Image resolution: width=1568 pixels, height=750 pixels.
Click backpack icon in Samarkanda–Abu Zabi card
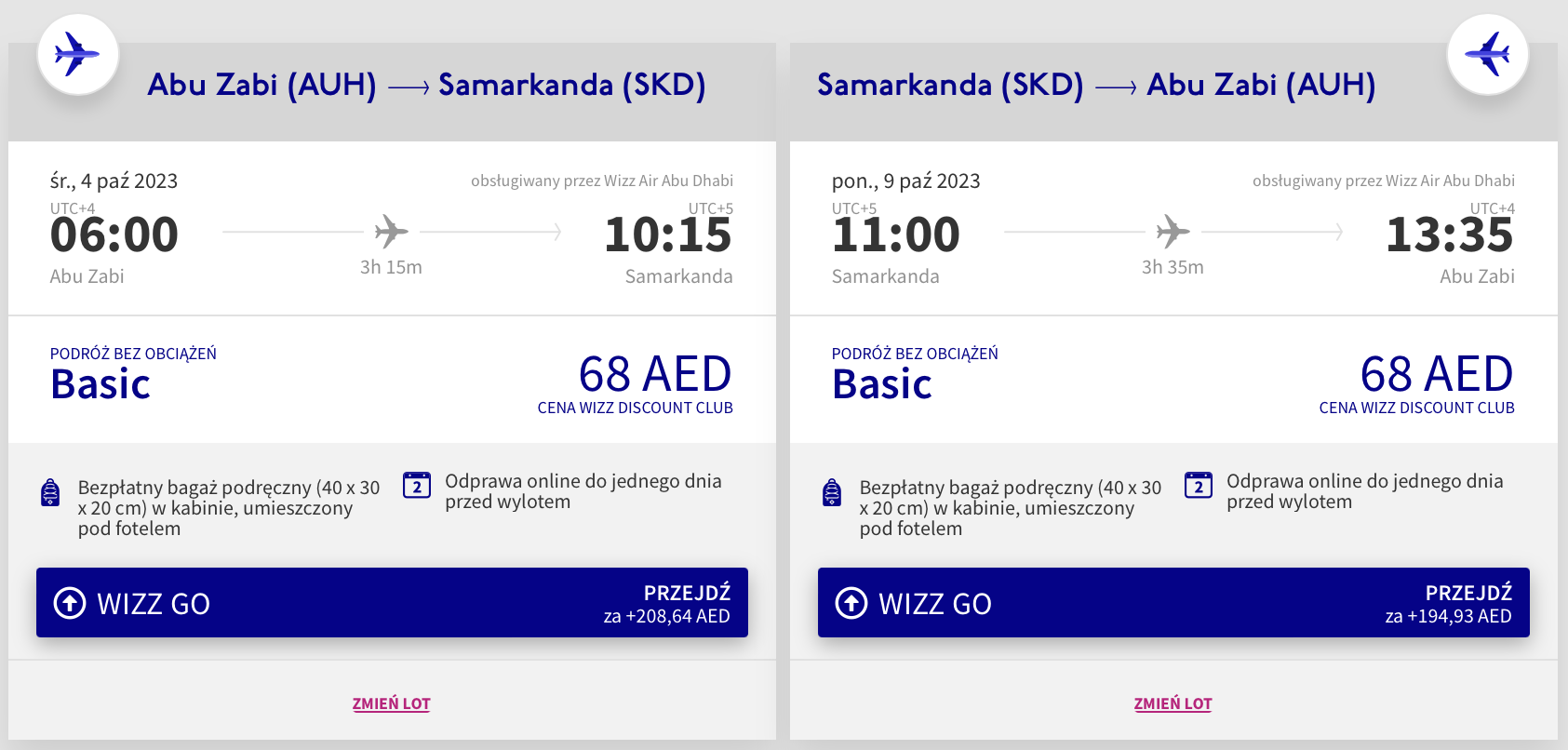(x=833, y=492)
